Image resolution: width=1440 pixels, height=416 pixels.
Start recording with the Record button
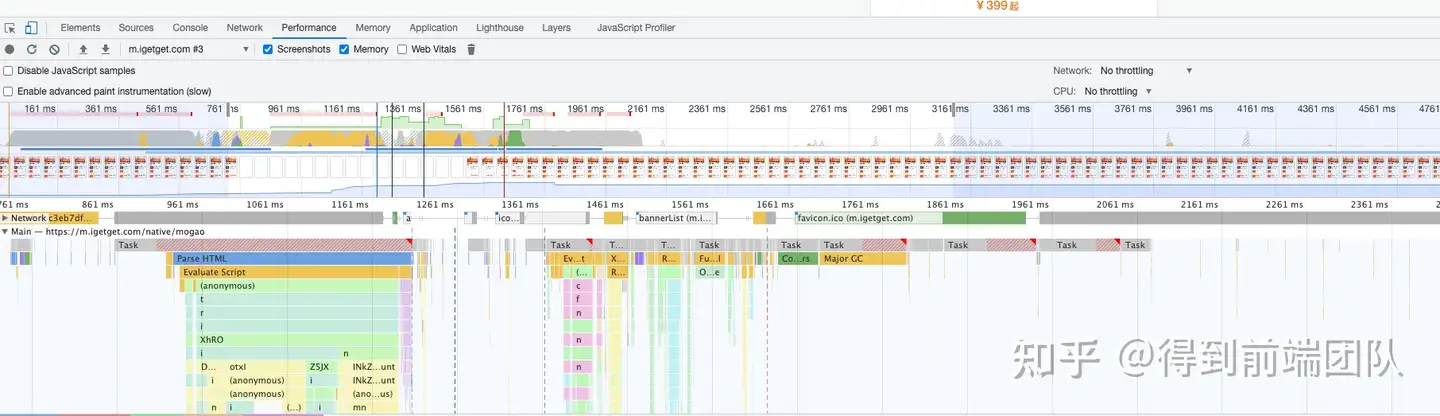pyautogui.click(x=10, y=49)
